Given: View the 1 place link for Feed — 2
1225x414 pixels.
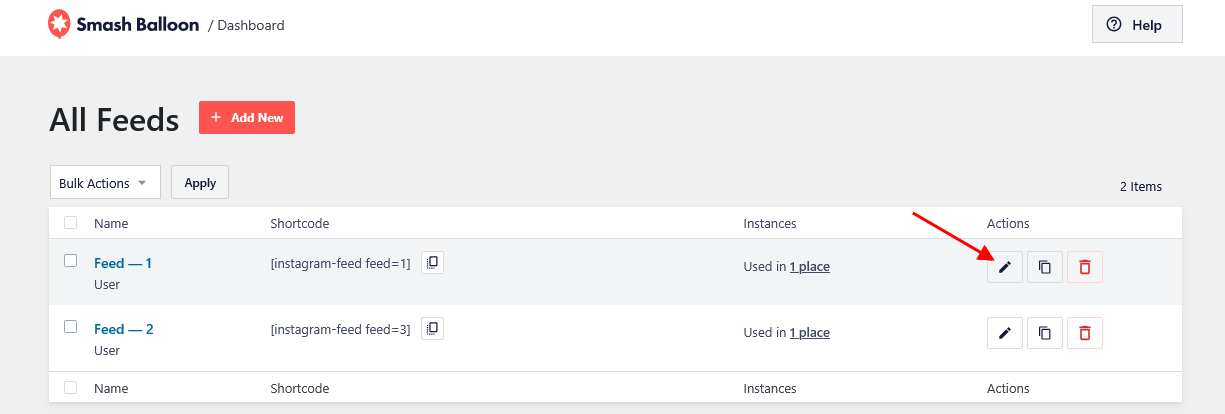Looking at the screenshot, I should [x=810, y=333].
